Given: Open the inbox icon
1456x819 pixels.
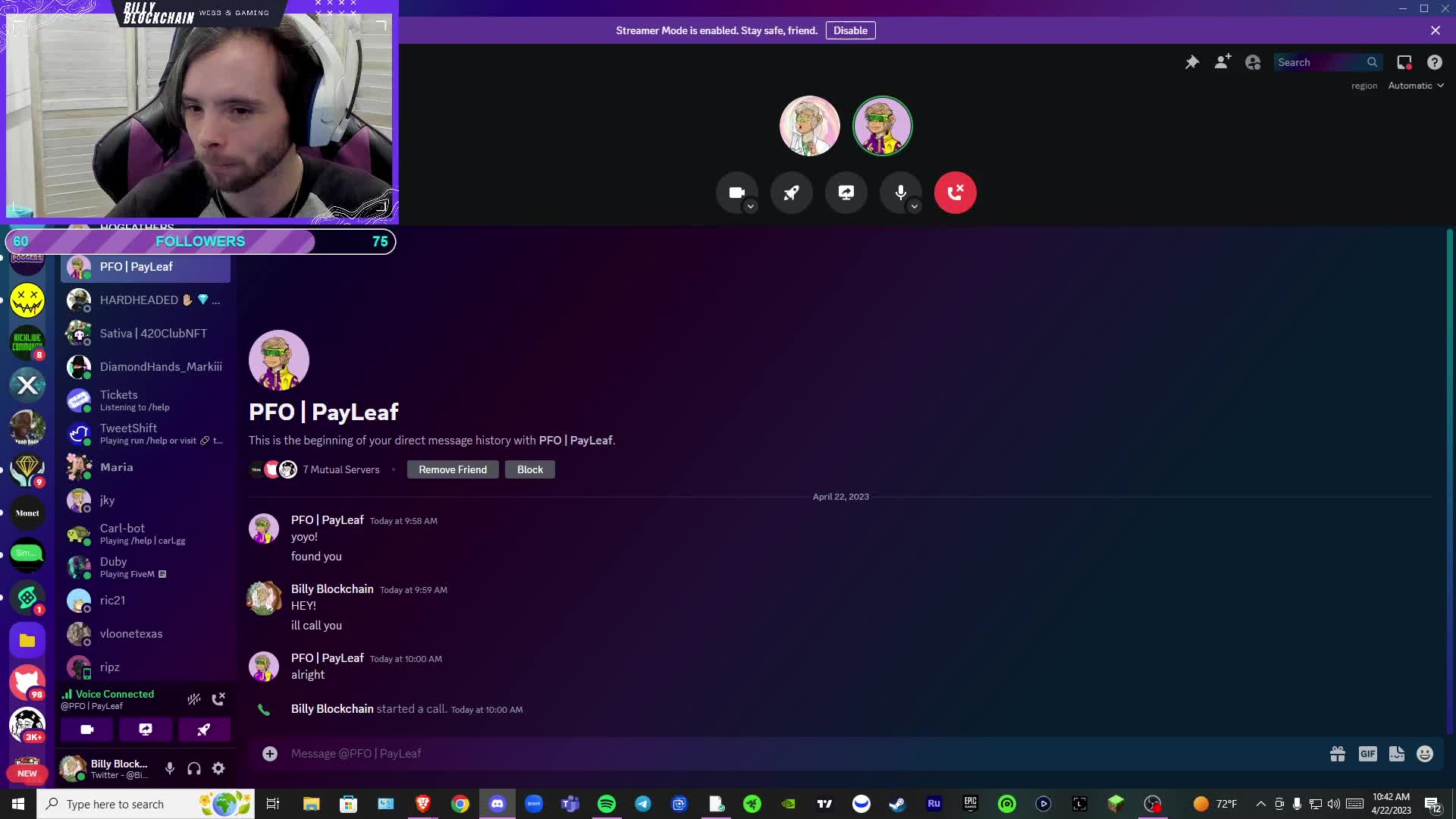Looking at the screenshot, I should (1404, 62).
